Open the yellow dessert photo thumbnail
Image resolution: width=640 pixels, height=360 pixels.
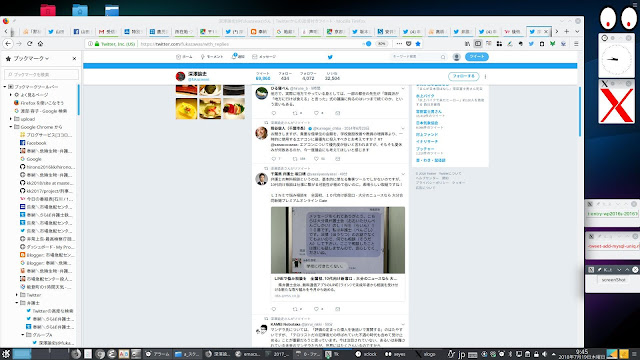[x=187, y=109]
